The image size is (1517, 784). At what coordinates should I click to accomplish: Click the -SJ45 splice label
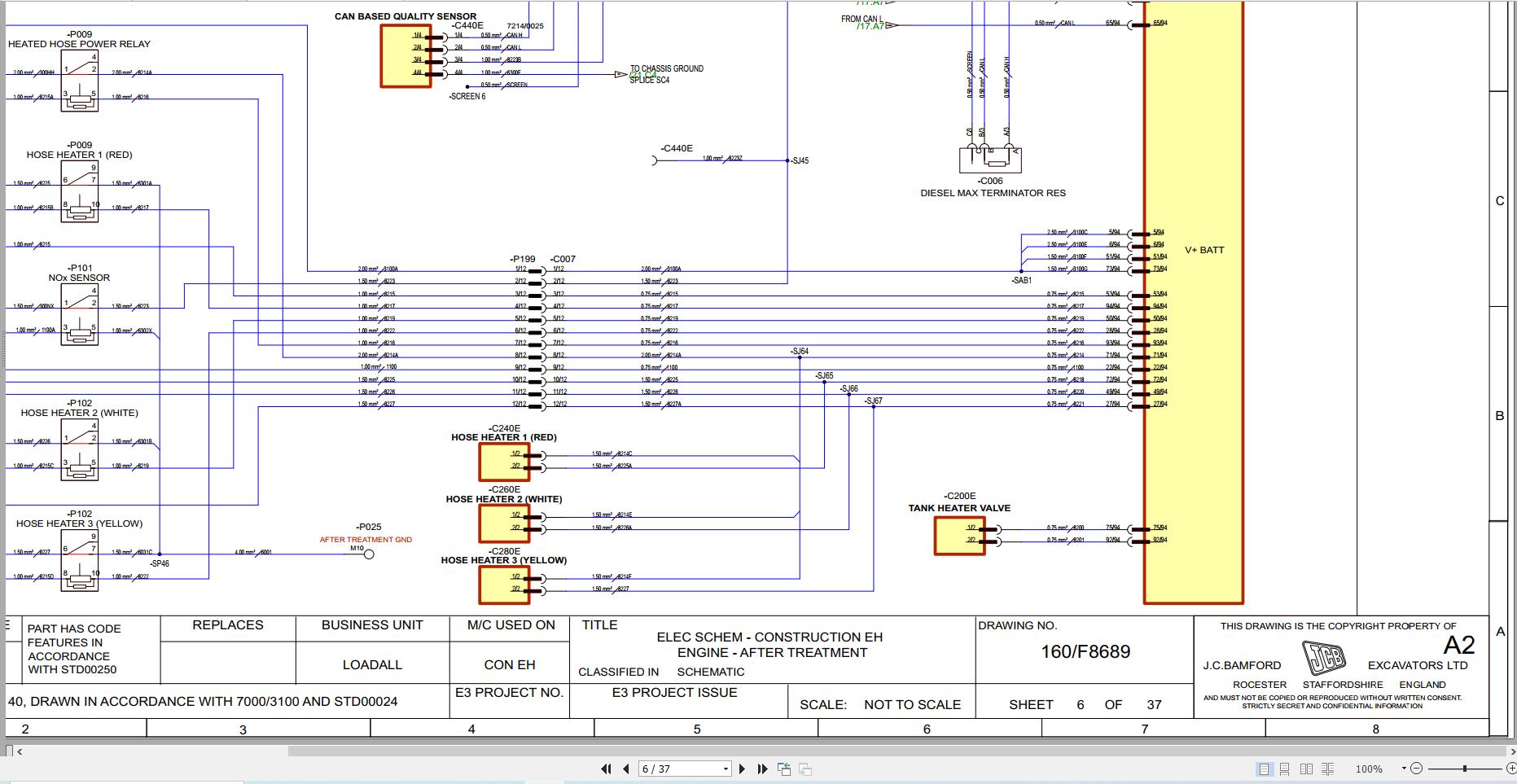click(x=799, y=161)
